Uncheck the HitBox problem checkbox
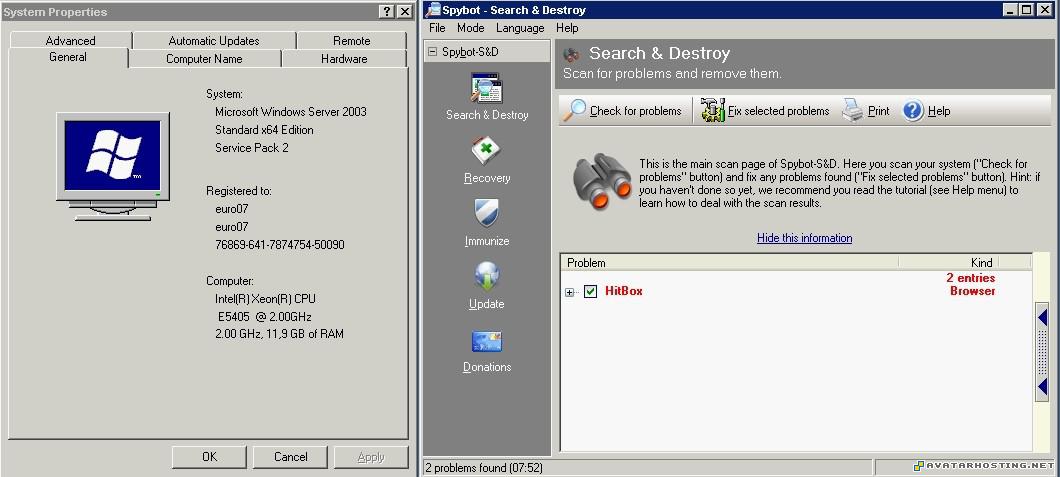 [x=591, y=291]
